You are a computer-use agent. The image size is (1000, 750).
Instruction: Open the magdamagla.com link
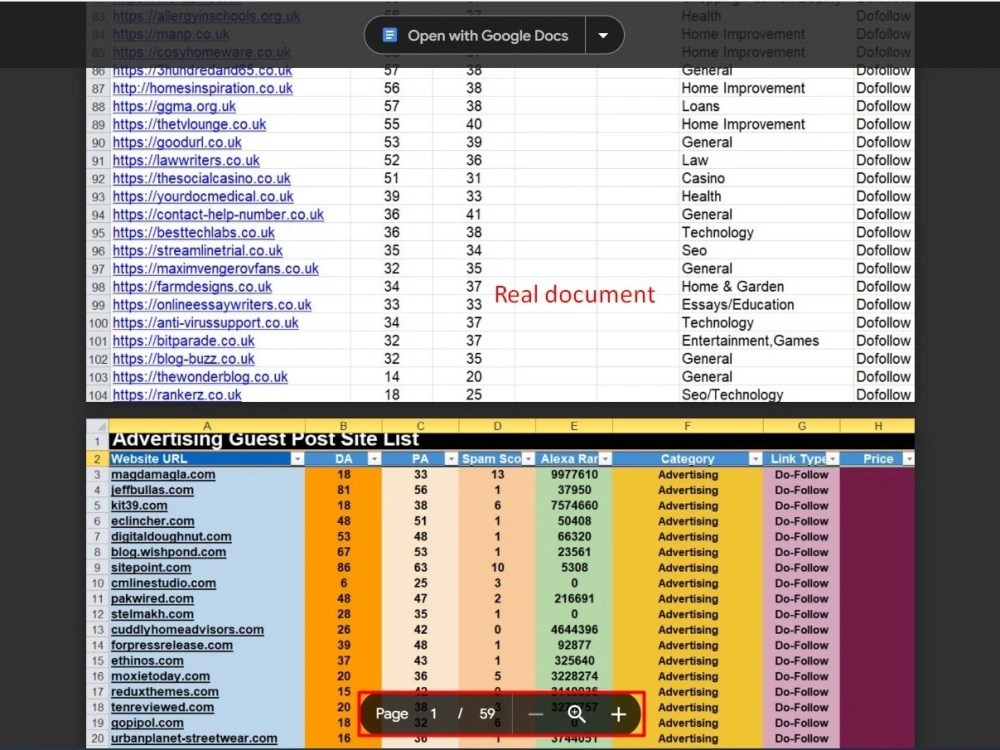[x=163, y=474]
